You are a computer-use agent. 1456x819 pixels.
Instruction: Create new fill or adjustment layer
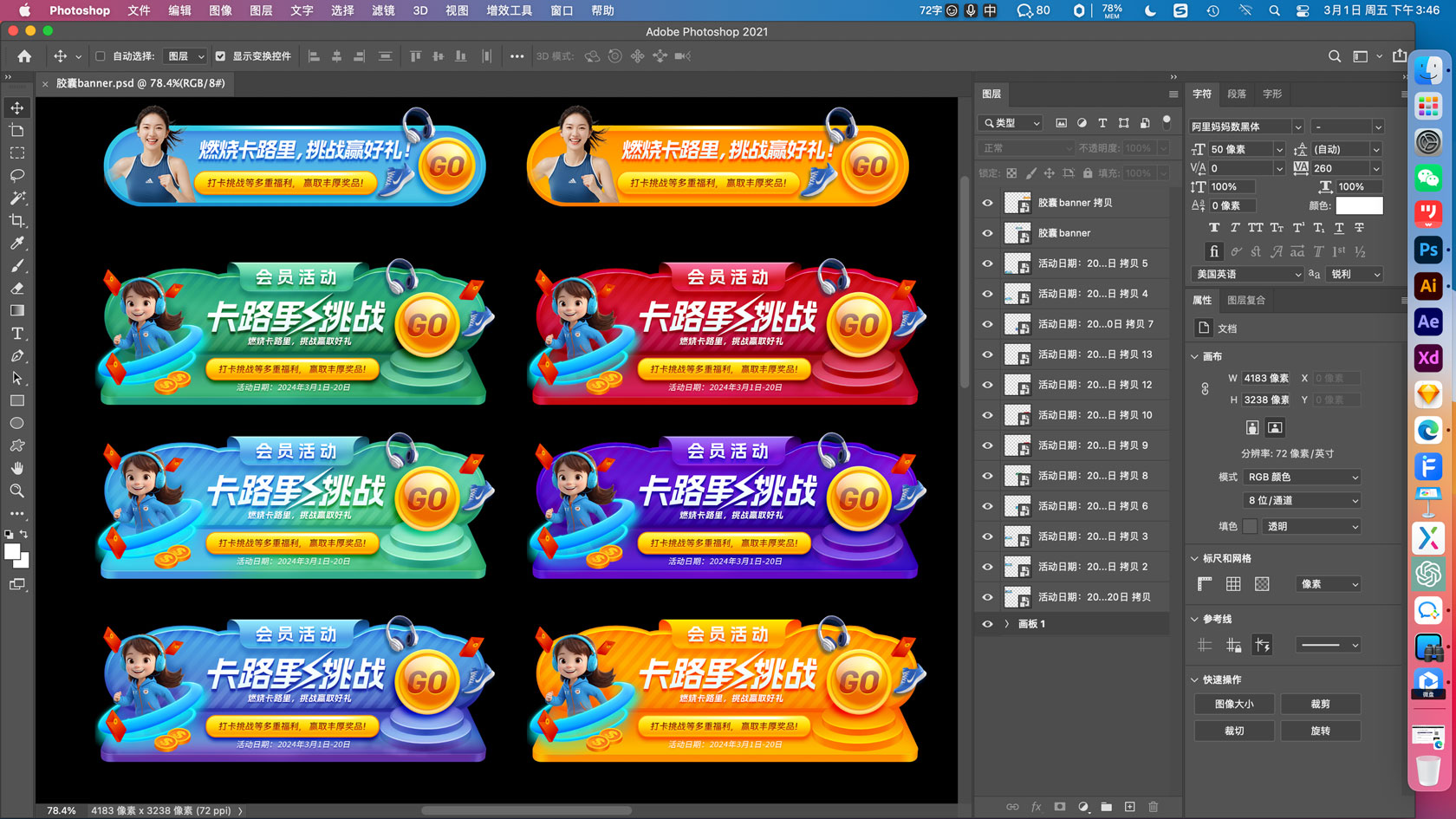coord(1082,807)
